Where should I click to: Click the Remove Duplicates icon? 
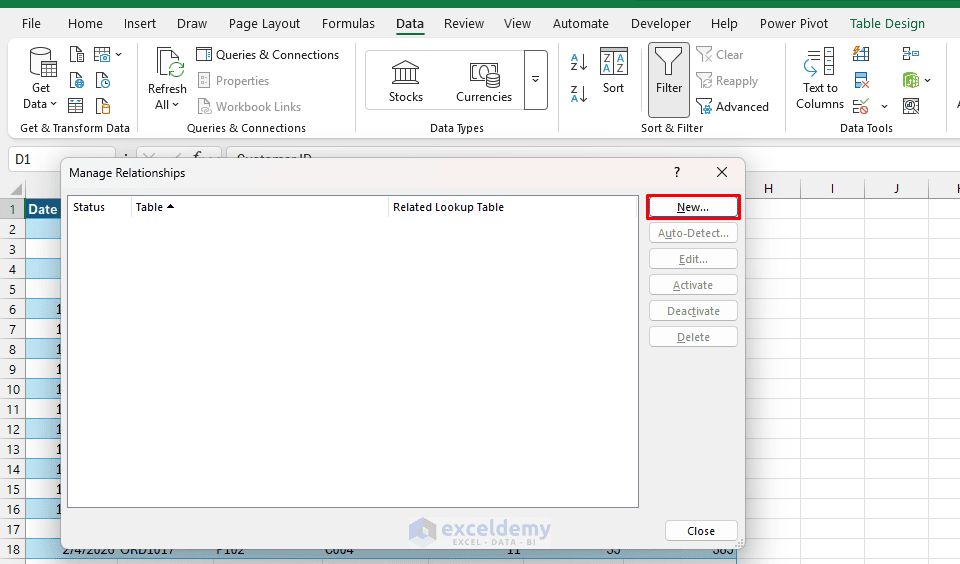point(861,80)
